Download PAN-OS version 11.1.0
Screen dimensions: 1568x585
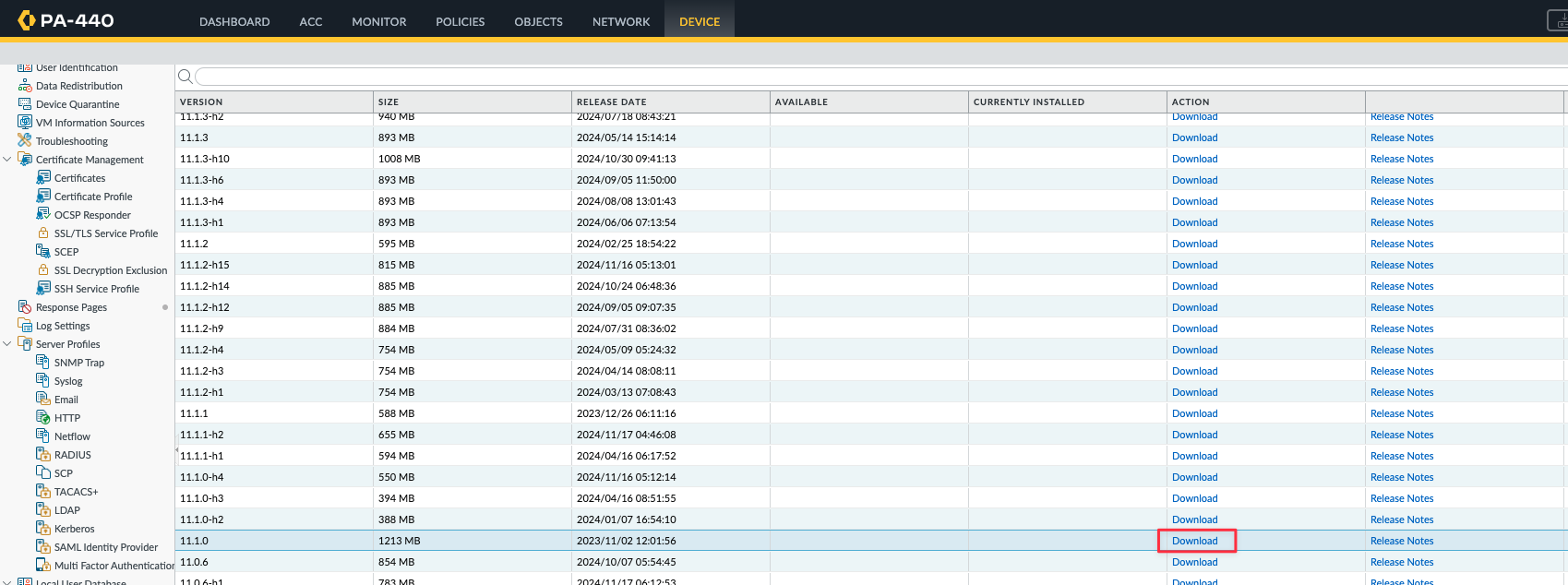point(1195,541)
